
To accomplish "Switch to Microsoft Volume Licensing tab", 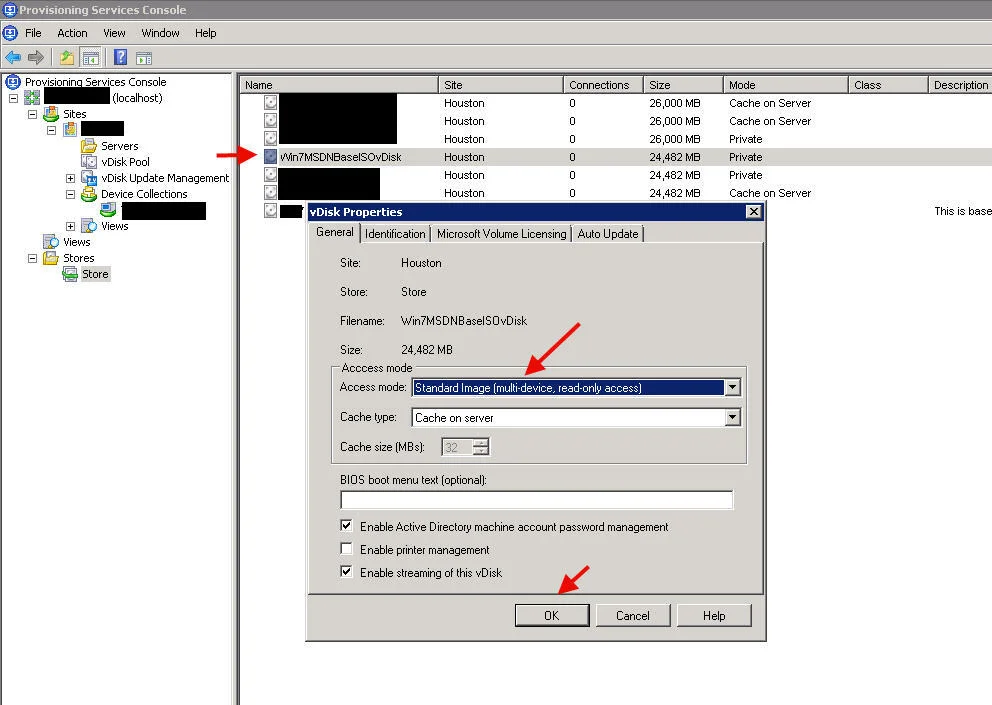I will [502, 234].
